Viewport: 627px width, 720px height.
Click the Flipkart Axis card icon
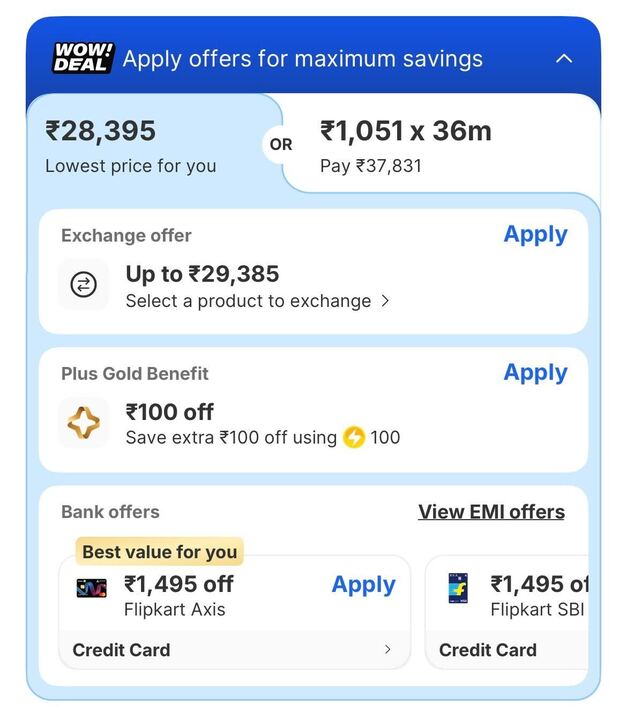coord(91,588)
